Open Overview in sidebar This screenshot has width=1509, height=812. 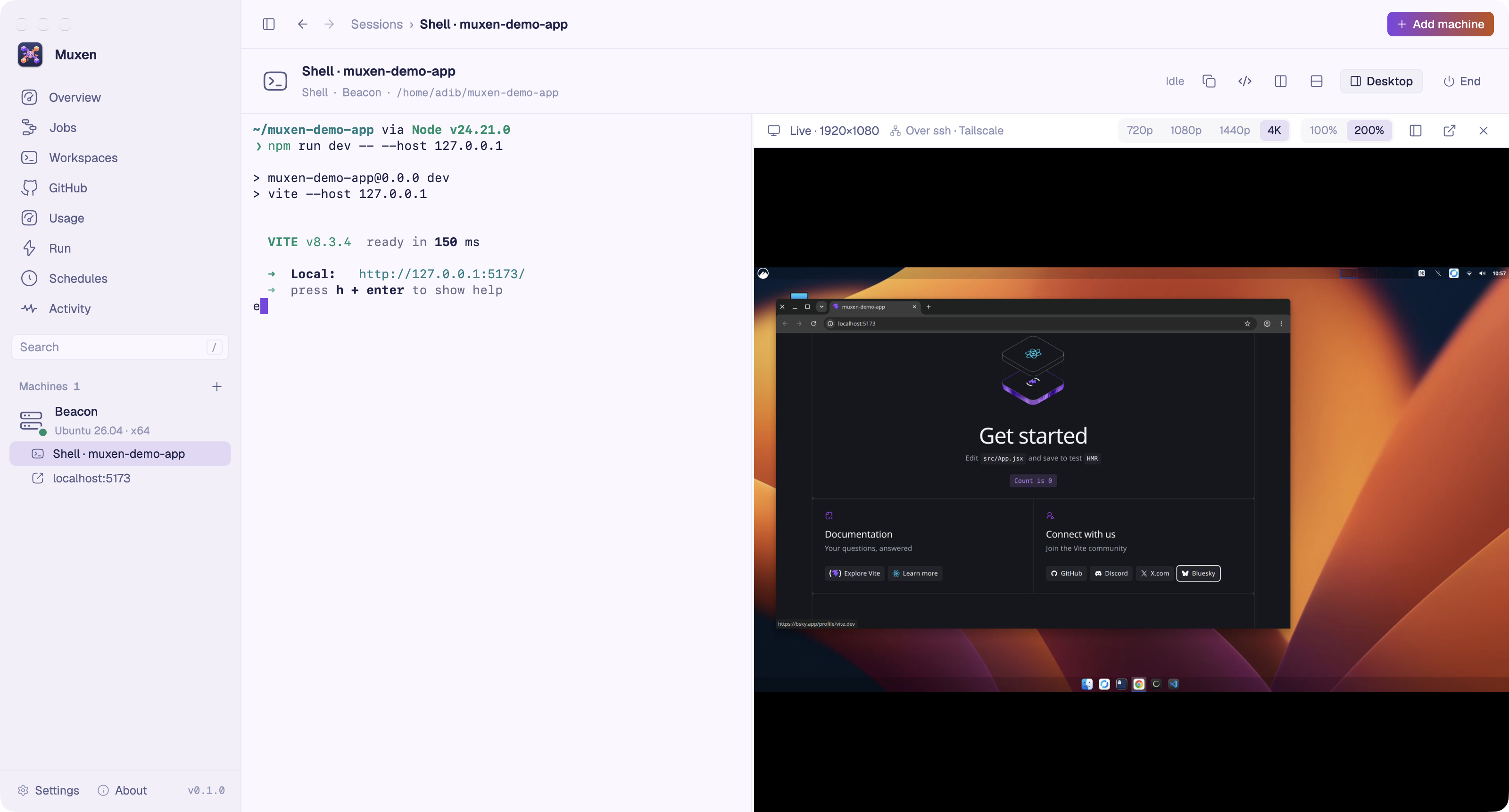tap(120, 97)
